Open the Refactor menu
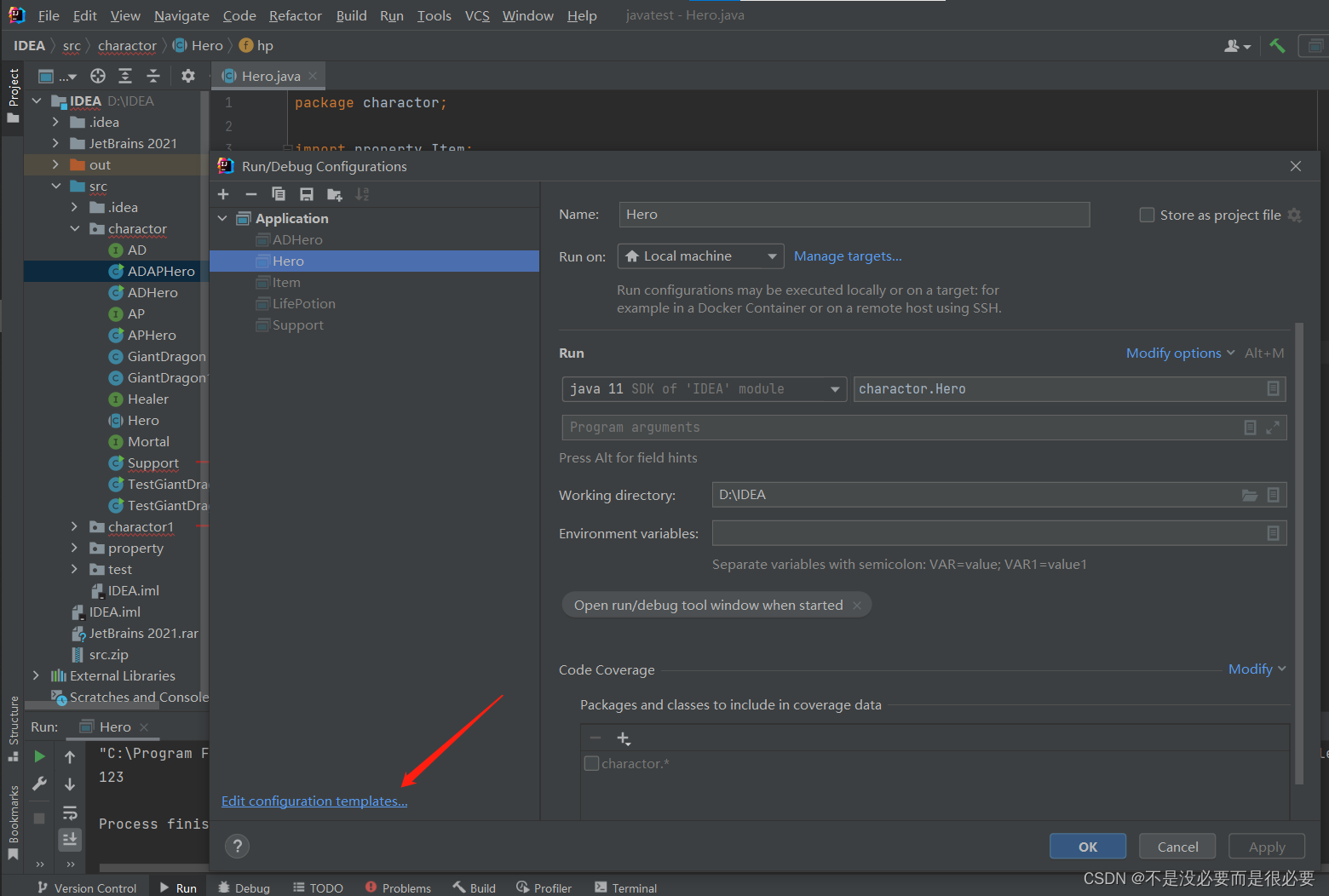Image resolution: width=1329 pixels, height=896 pixels. [x=295, y=16]
